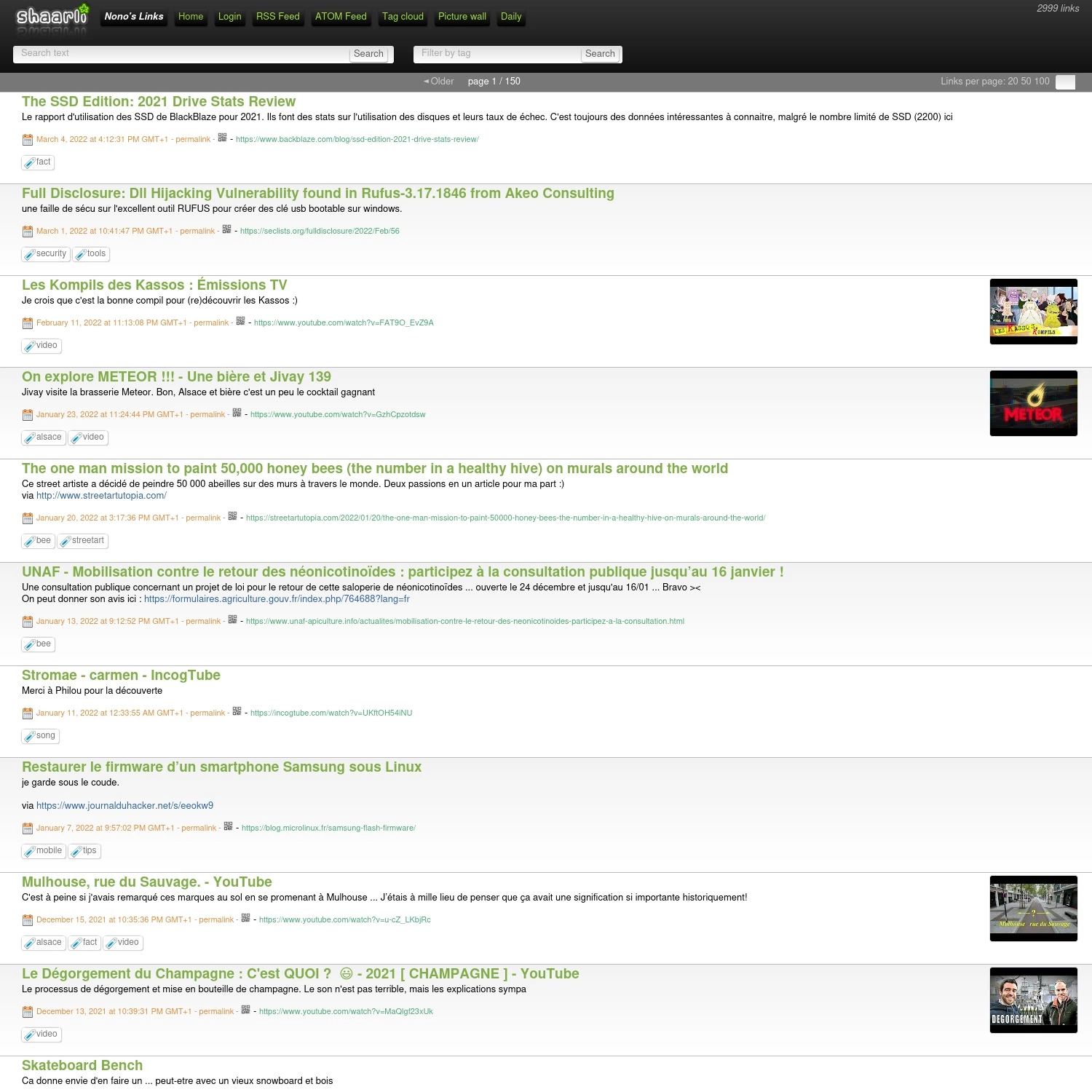Set links per page to 50
Viewport: 1092px width, 1092px height.
pos(1026,82)
